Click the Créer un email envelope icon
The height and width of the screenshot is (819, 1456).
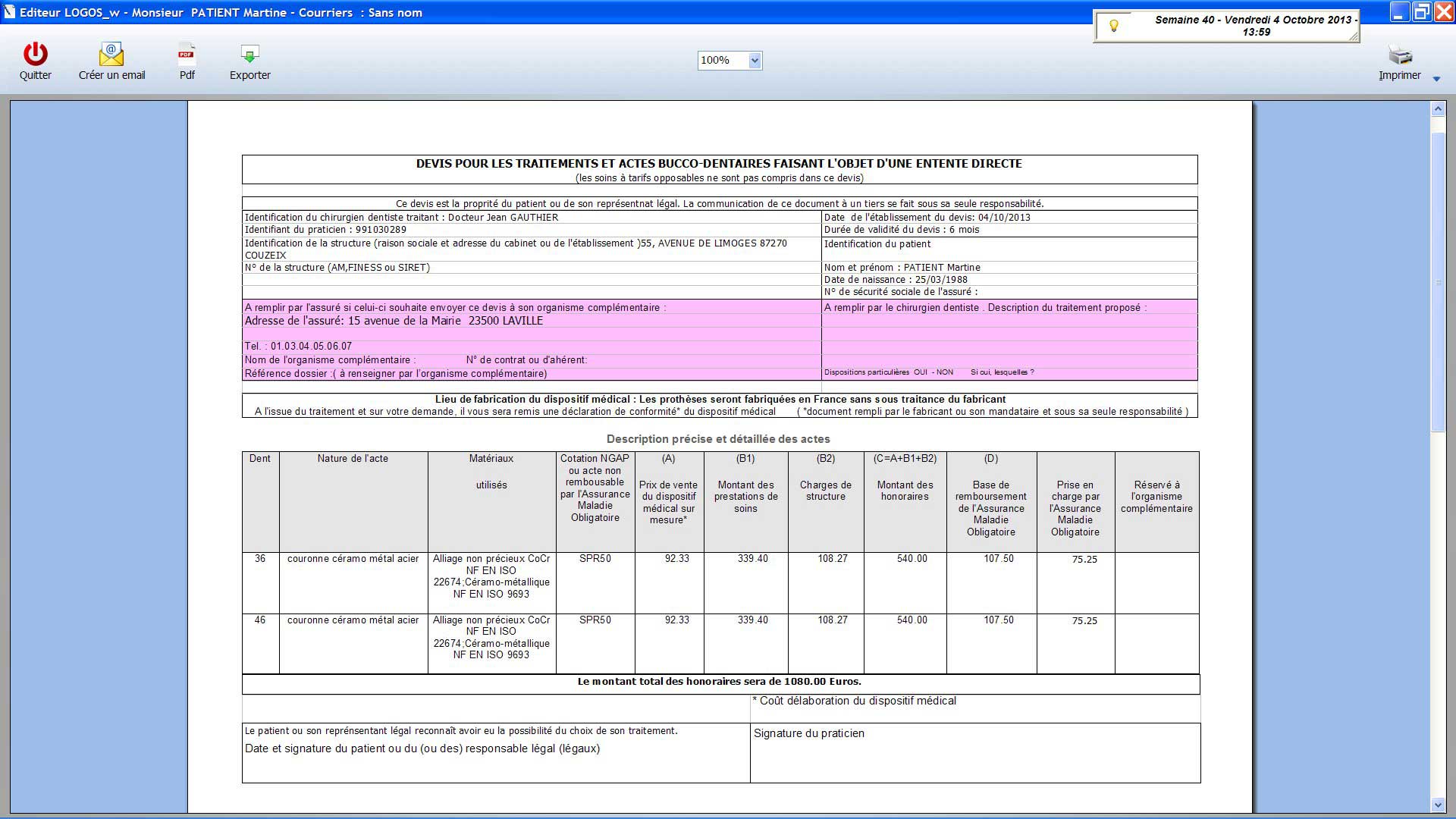tap(111, 54)
